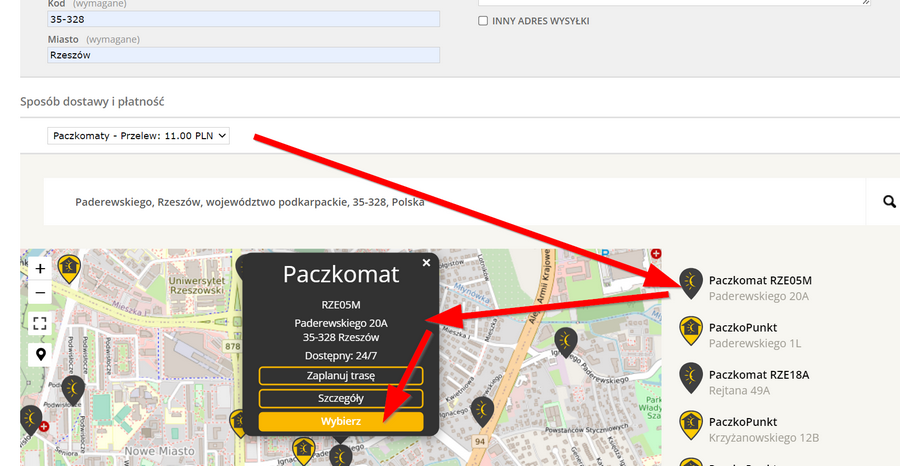900x466 pixels.
Task: Click the Dostępny: 24/7 text
Action: [341, 355]
